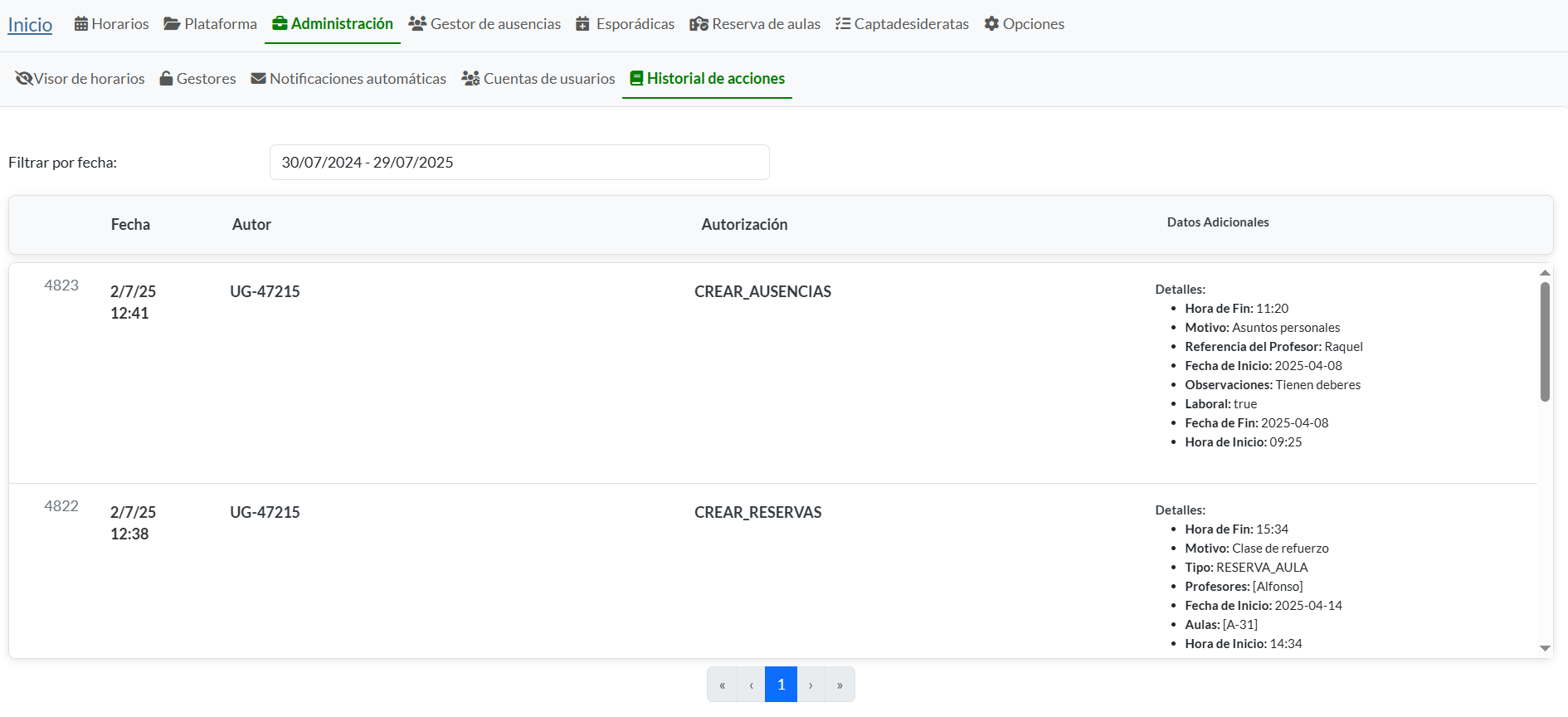Open the Esporádicas section
Image resolution: width=1568 pixels, height=717 pixels.
click(x=626, y=24)
